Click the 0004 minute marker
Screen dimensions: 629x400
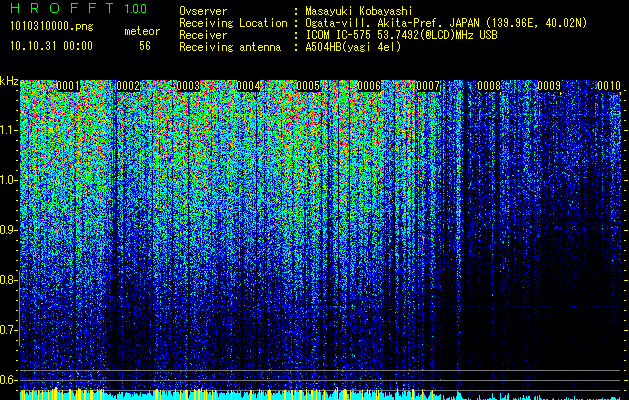[249, 86]
